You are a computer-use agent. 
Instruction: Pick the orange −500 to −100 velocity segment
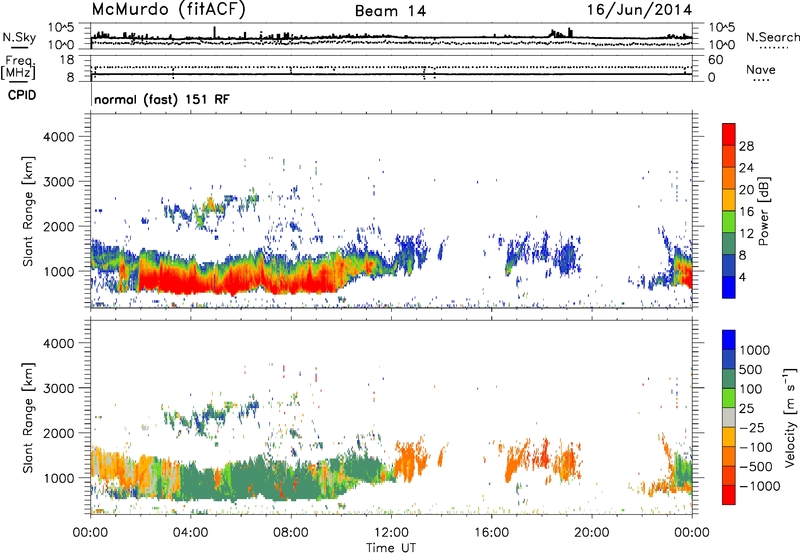[x=729, y=456]
